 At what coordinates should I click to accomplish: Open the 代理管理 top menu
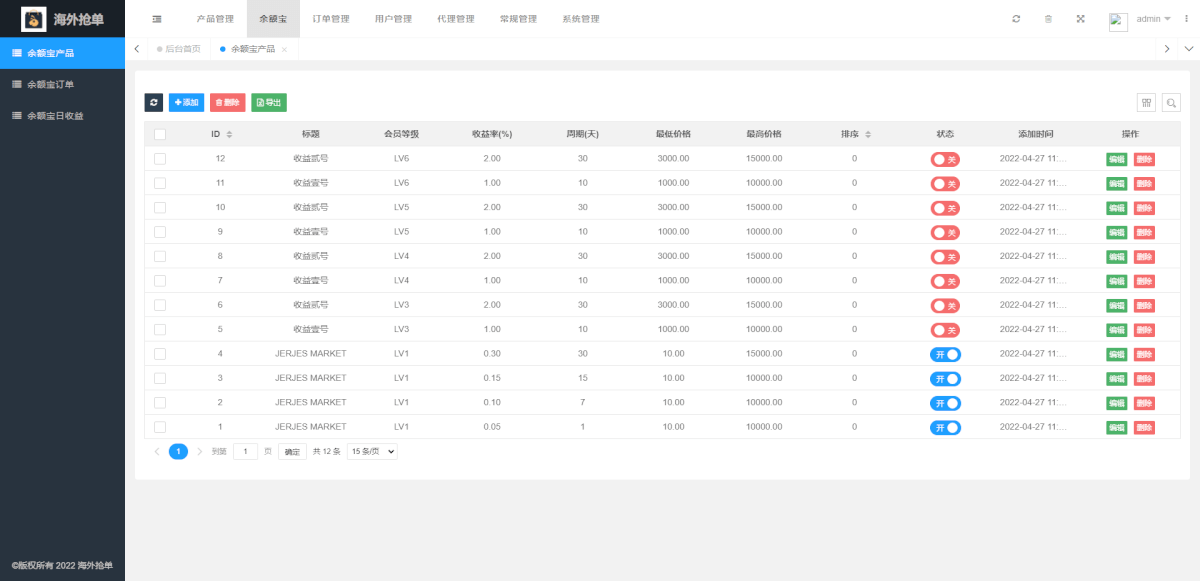pos(456,19)
